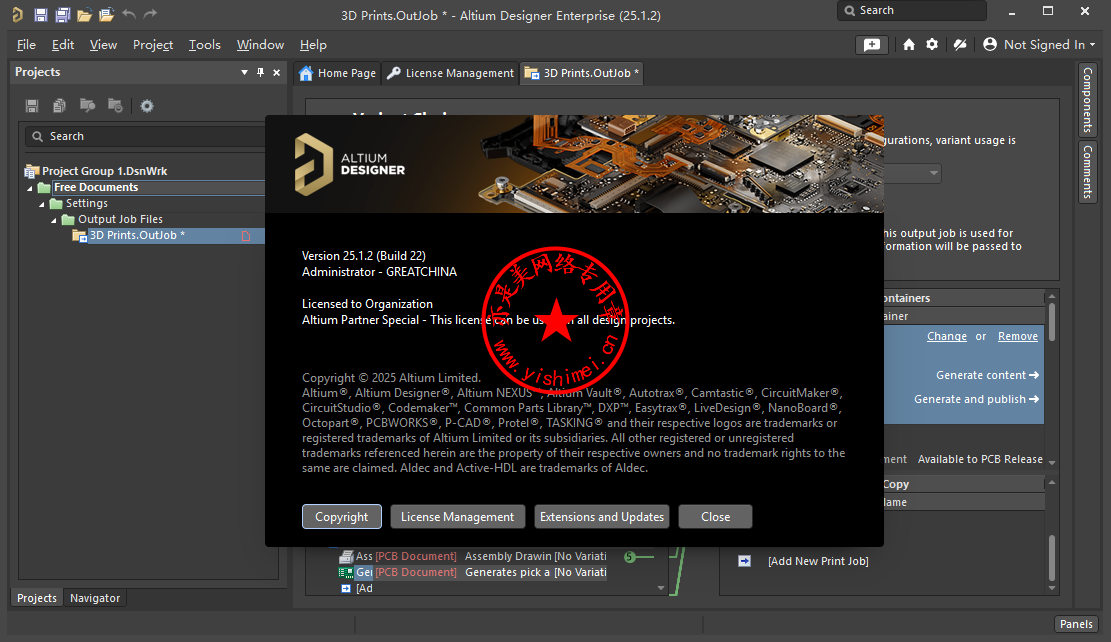Click the Generate and publish link
The height and width of the screenshot is (642, 1111).
click(x=976, y=399)
